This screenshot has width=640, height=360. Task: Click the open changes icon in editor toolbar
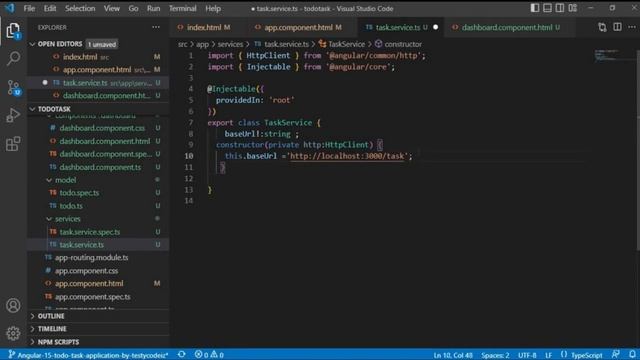pos(602,27)
